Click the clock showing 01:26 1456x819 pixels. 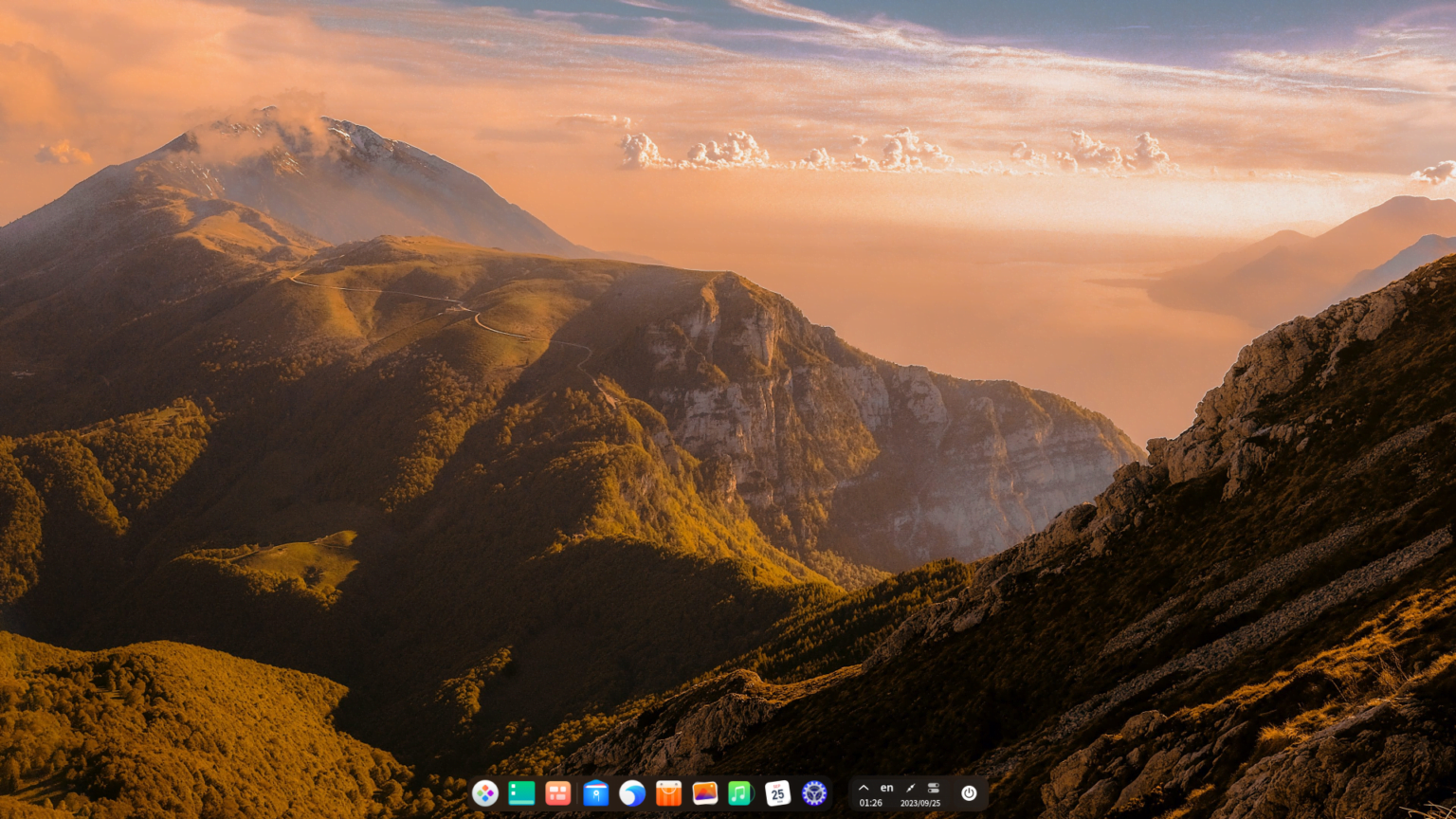tap(871, 803)
